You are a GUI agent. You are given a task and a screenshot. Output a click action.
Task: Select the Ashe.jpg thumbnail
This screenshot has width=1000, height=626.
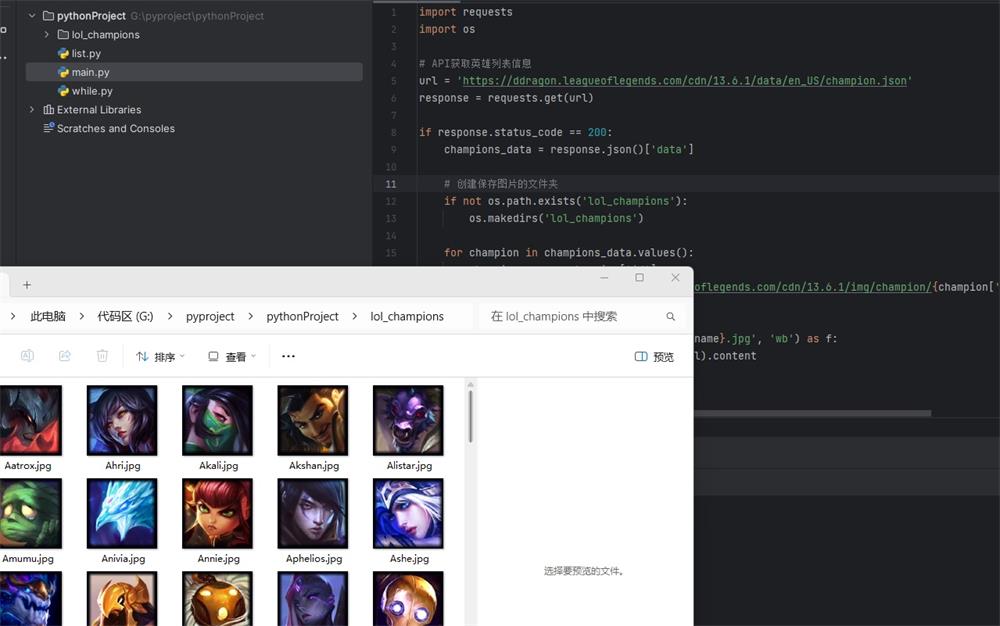point(408,513)
